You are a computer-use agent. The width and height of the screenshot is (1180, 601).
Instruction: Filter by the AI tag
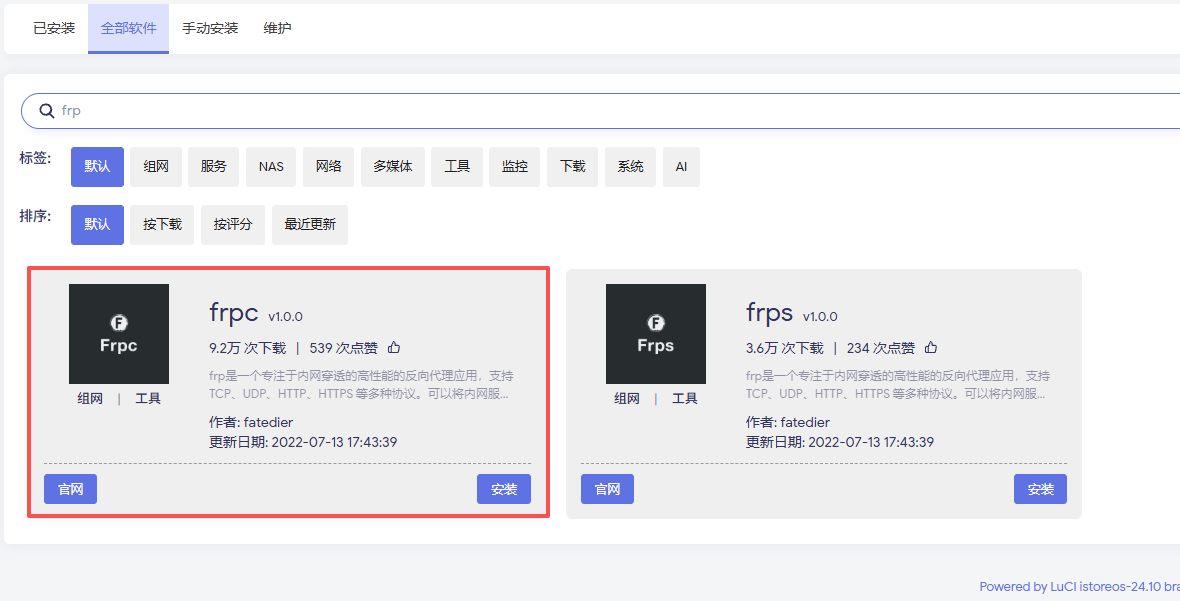click(681, 167)
